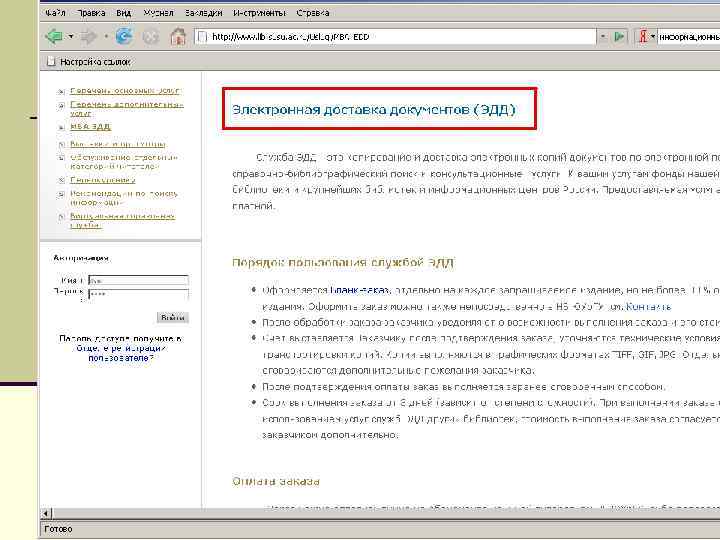The image size is (720, 540).
Task: Click the bullet icon beside Перечень основных услуг
Action: click(x=62, y=91)
